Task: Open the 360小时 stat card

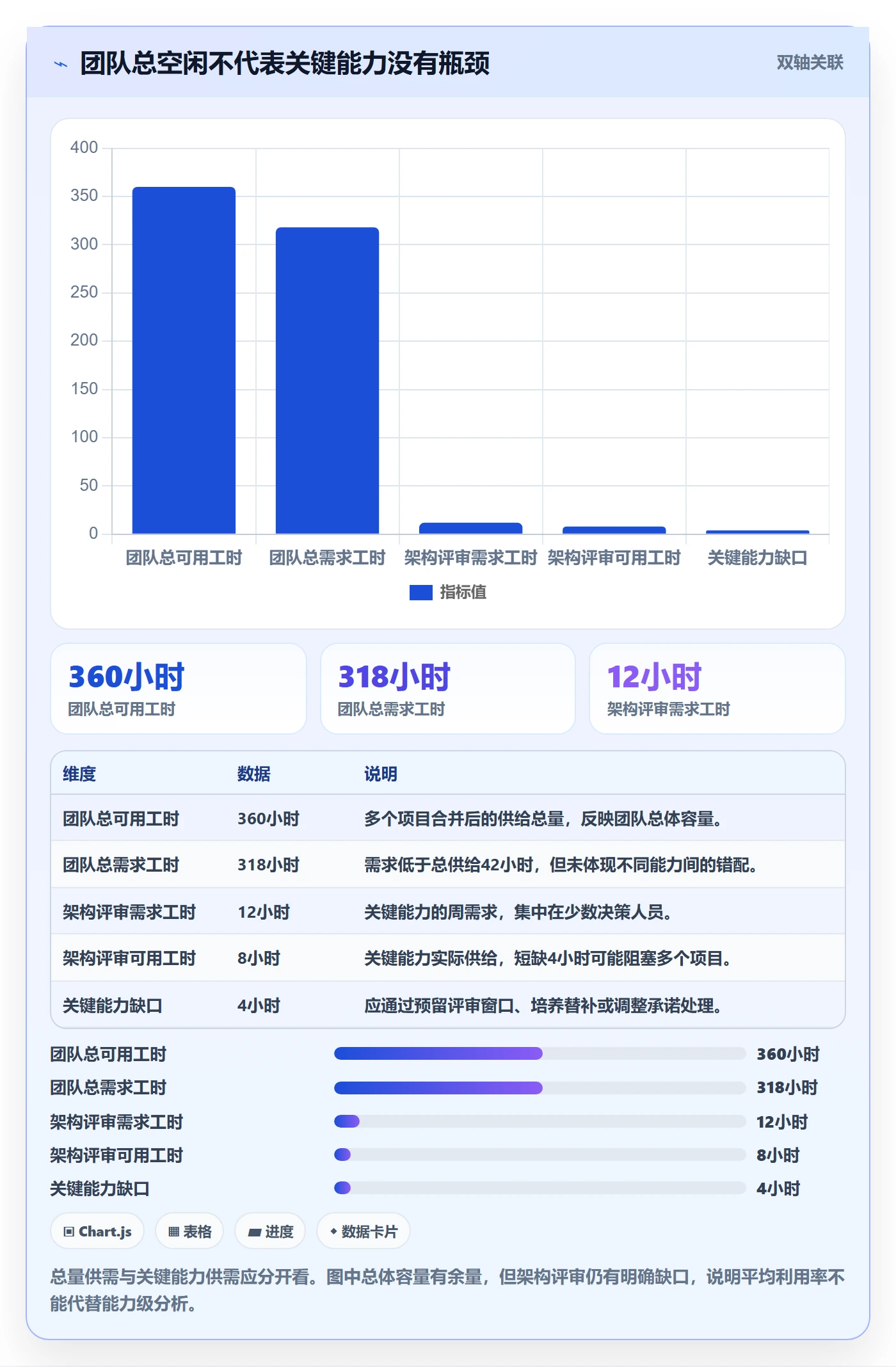Action: click(179, 689)
